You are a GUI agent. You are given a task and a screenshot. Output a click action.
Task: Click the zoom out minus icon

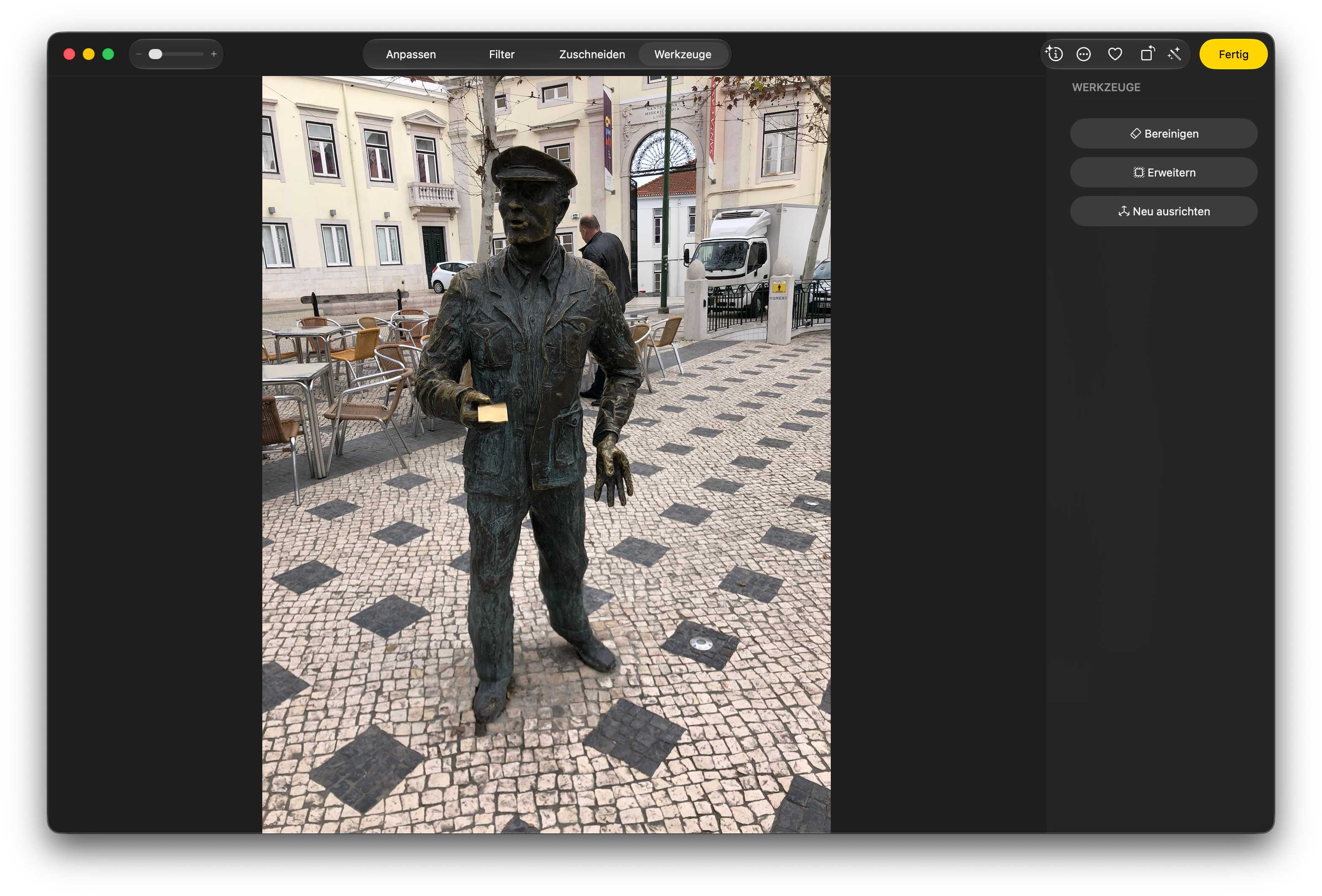pyautogui.click(x=139, y=54)
